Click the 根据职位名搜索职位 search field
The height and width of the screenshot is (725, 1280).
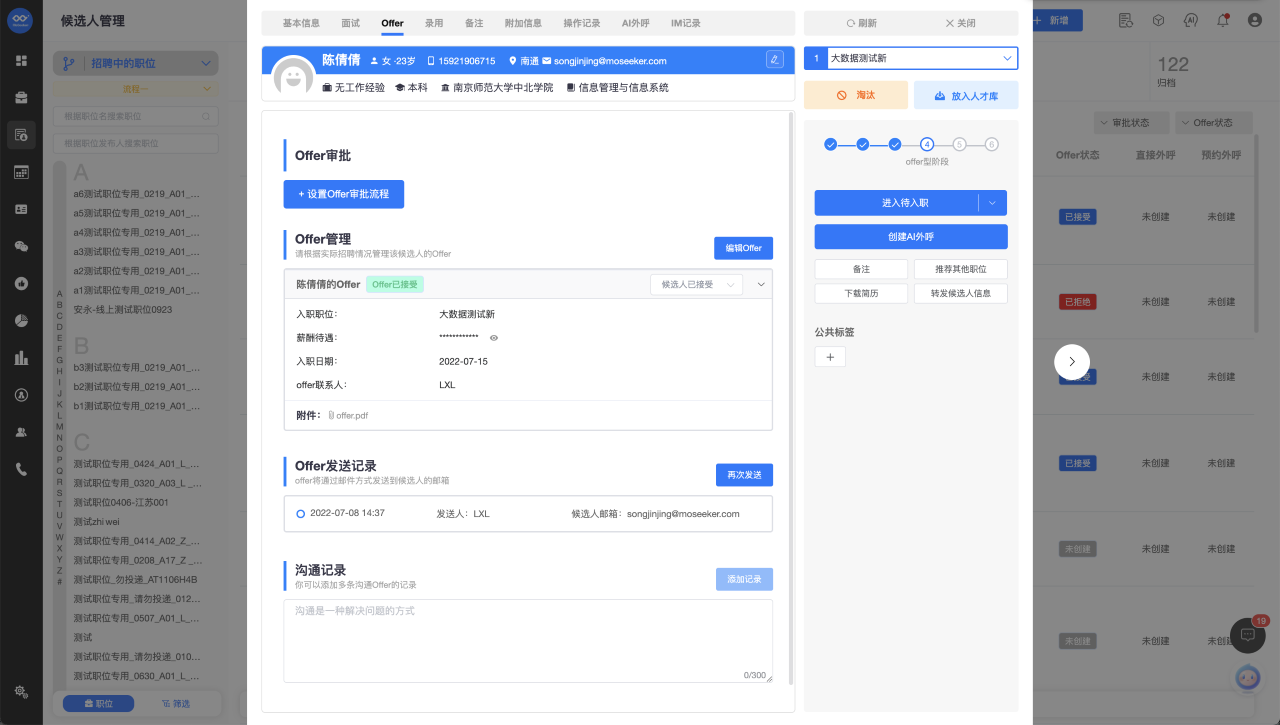click(x=136, y=117)
